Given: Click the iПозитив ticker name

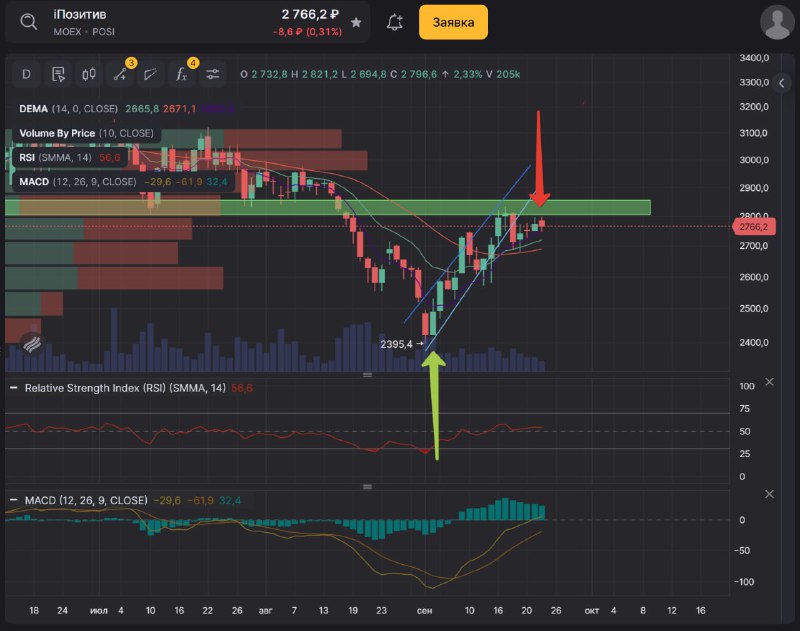Looking at the screenshot, I should (x=80, y=15).
